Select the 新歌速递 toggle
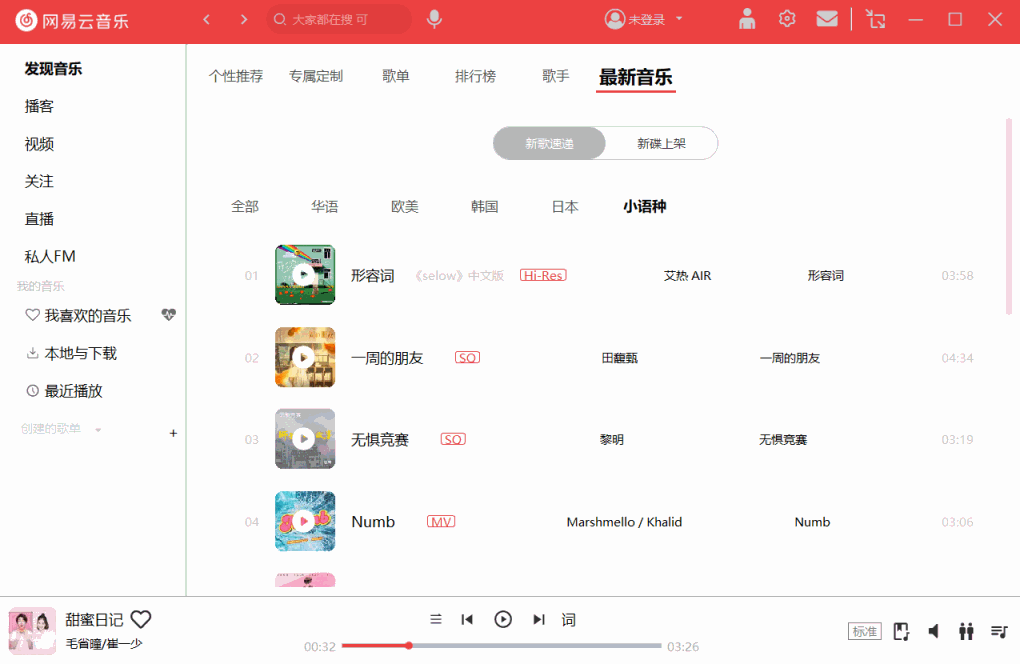This screenshot has width=1020, height=664. [x=549, y=144]
